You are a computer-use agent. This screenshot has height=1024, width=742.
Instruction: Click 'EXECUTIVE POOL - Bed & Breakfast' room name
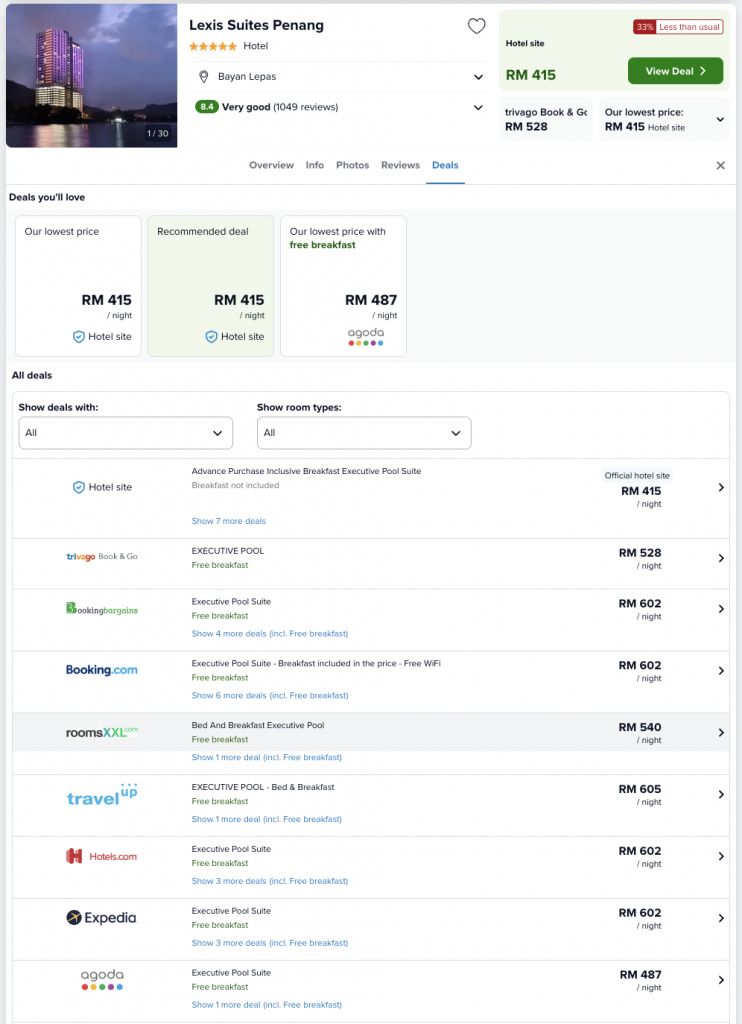pyautogui.click(x=263, y=787)
